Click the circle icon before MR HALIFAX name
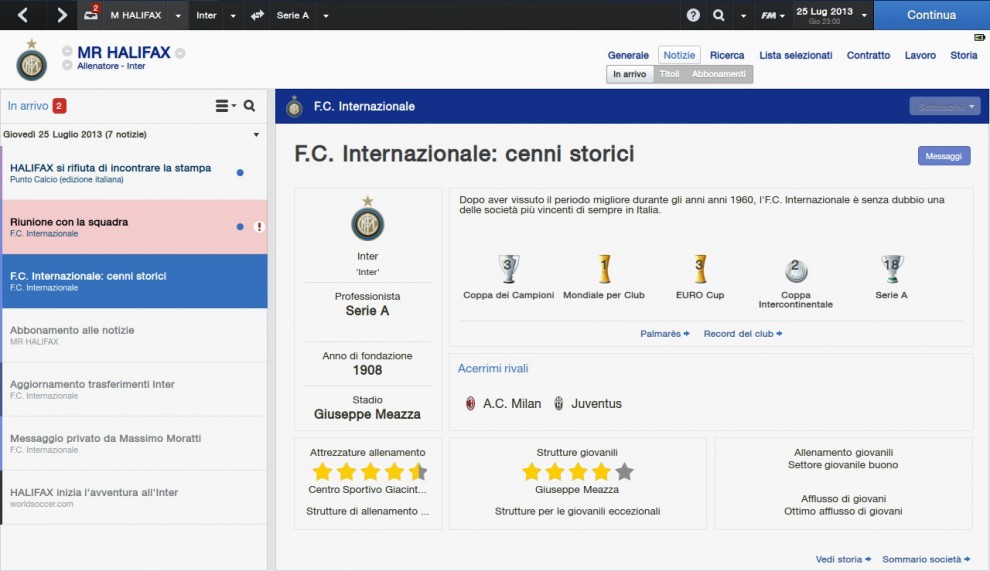Viewport: 990px width, 571px height. pos(67,51)
